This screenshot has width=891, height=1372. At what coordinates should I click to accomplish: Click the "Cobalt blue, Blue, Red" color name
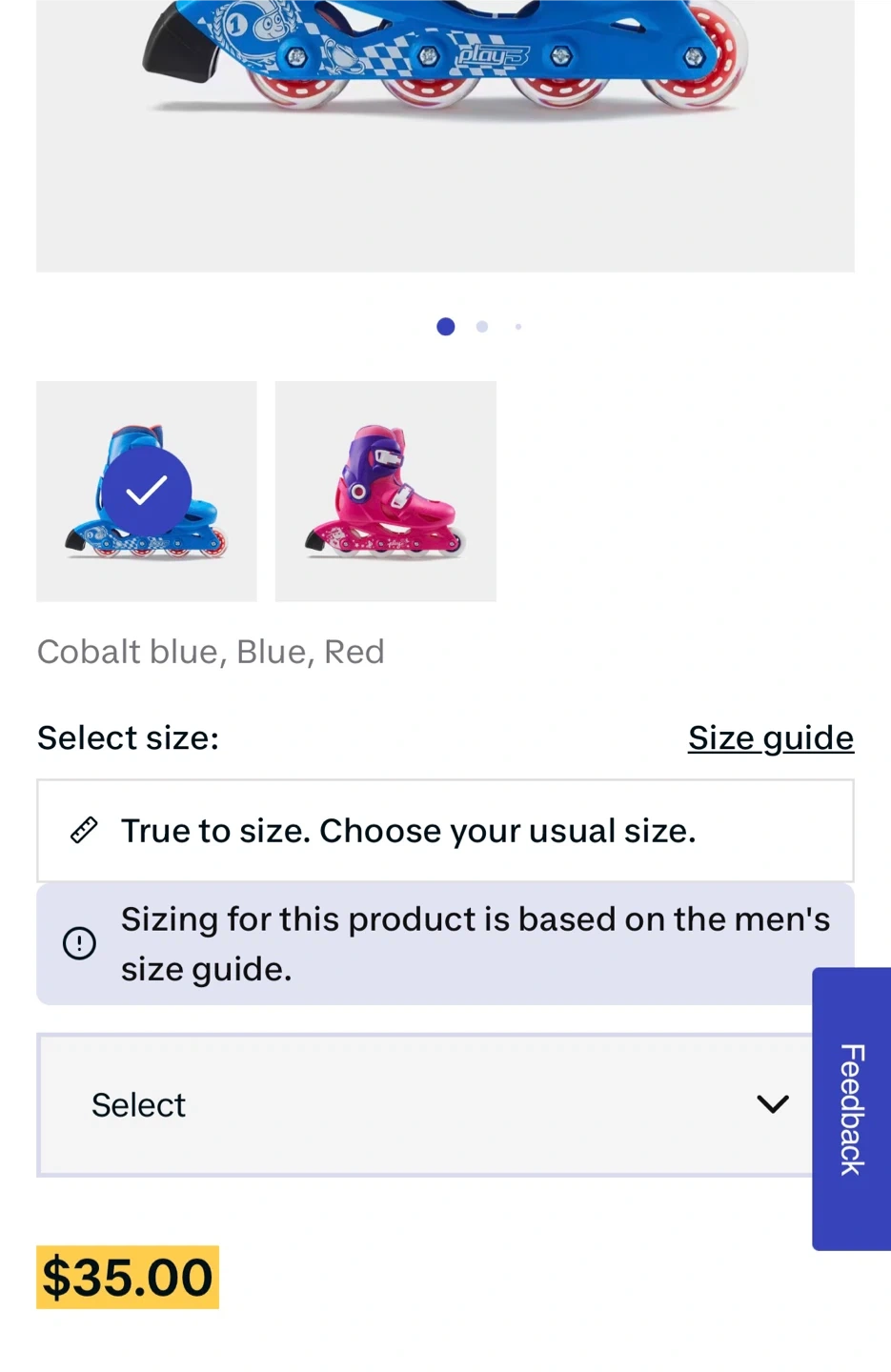tap(211, 652)
